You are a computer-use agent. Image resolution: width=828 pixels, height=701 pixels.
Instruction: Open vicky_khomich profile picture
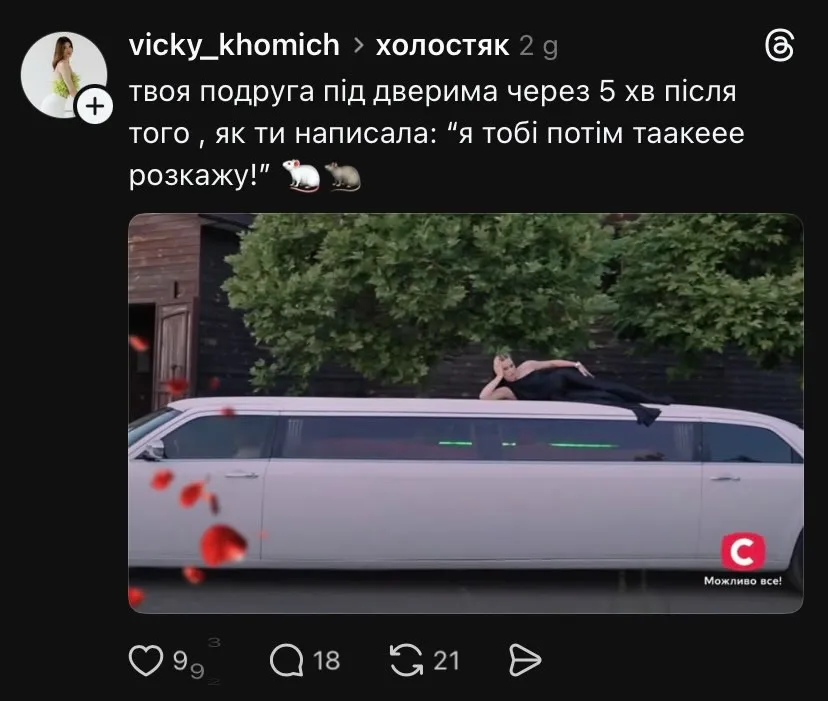[x=63, y=75]
